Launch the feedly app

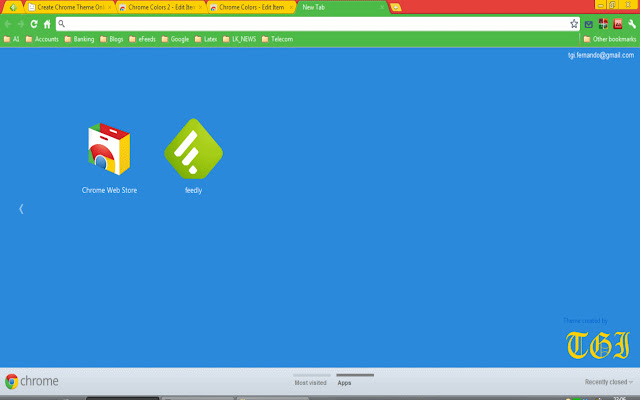(x=193, y=149)
